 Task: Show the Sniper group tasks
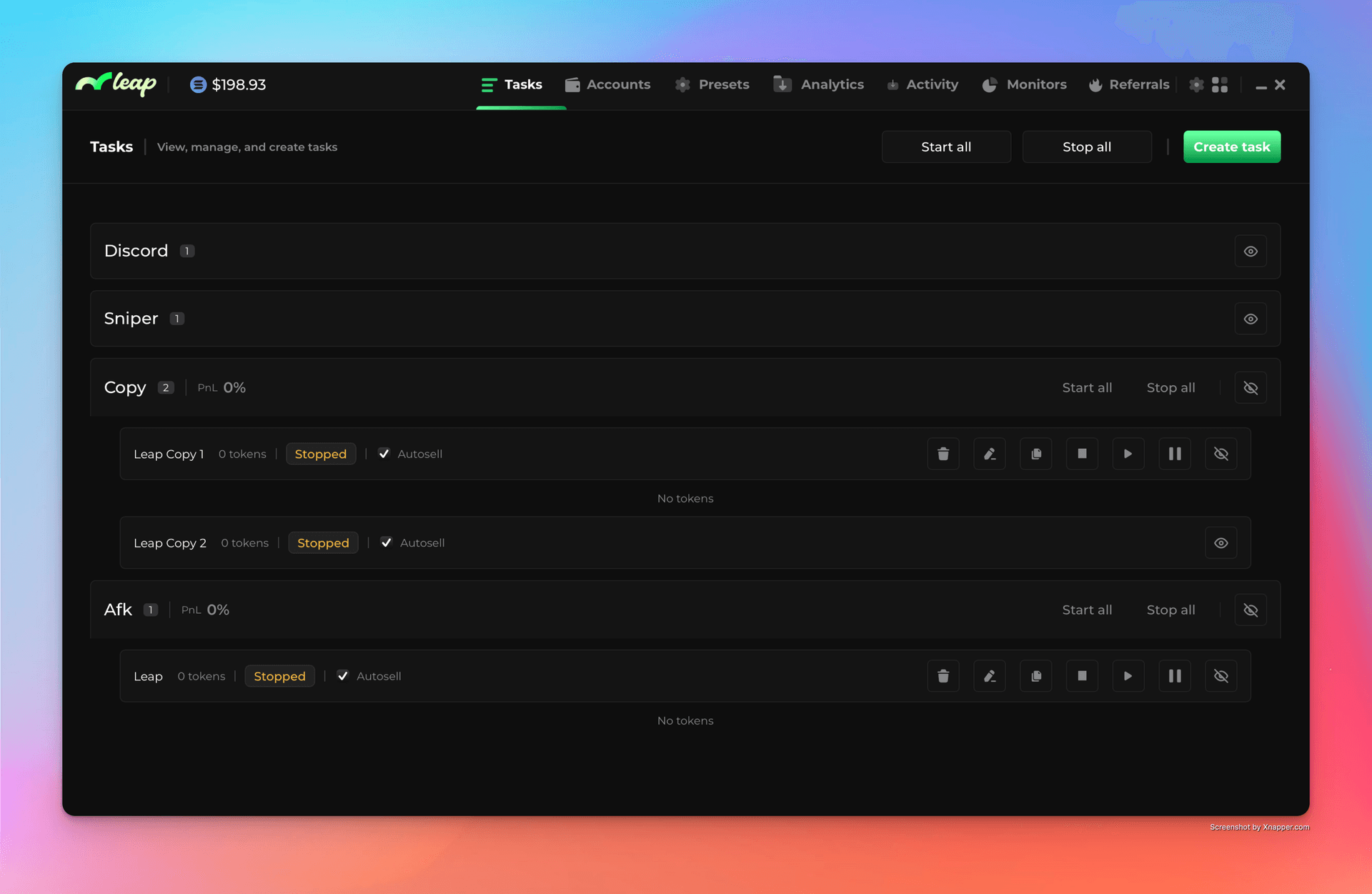[1250, 319]
